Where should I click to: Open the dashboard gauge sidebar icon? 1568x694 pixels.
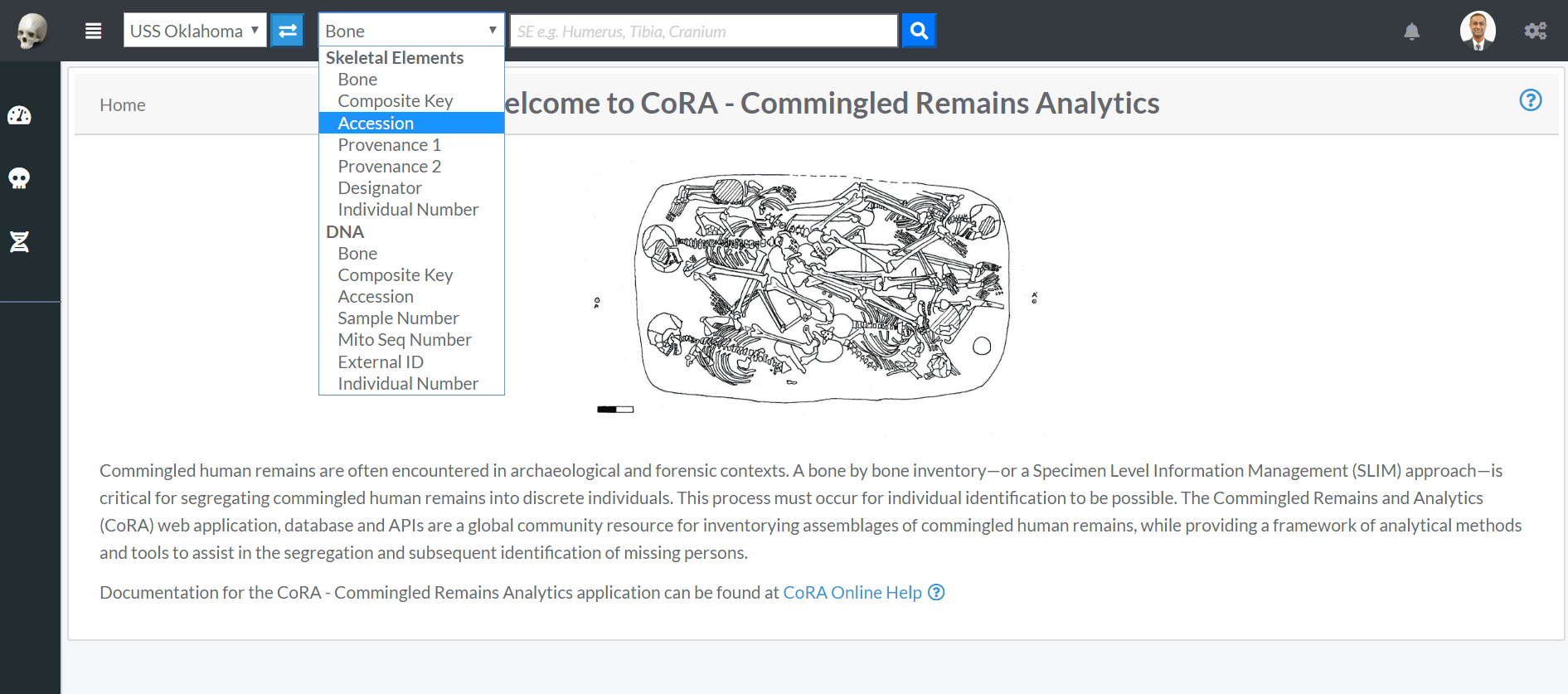tap(19, 115)
